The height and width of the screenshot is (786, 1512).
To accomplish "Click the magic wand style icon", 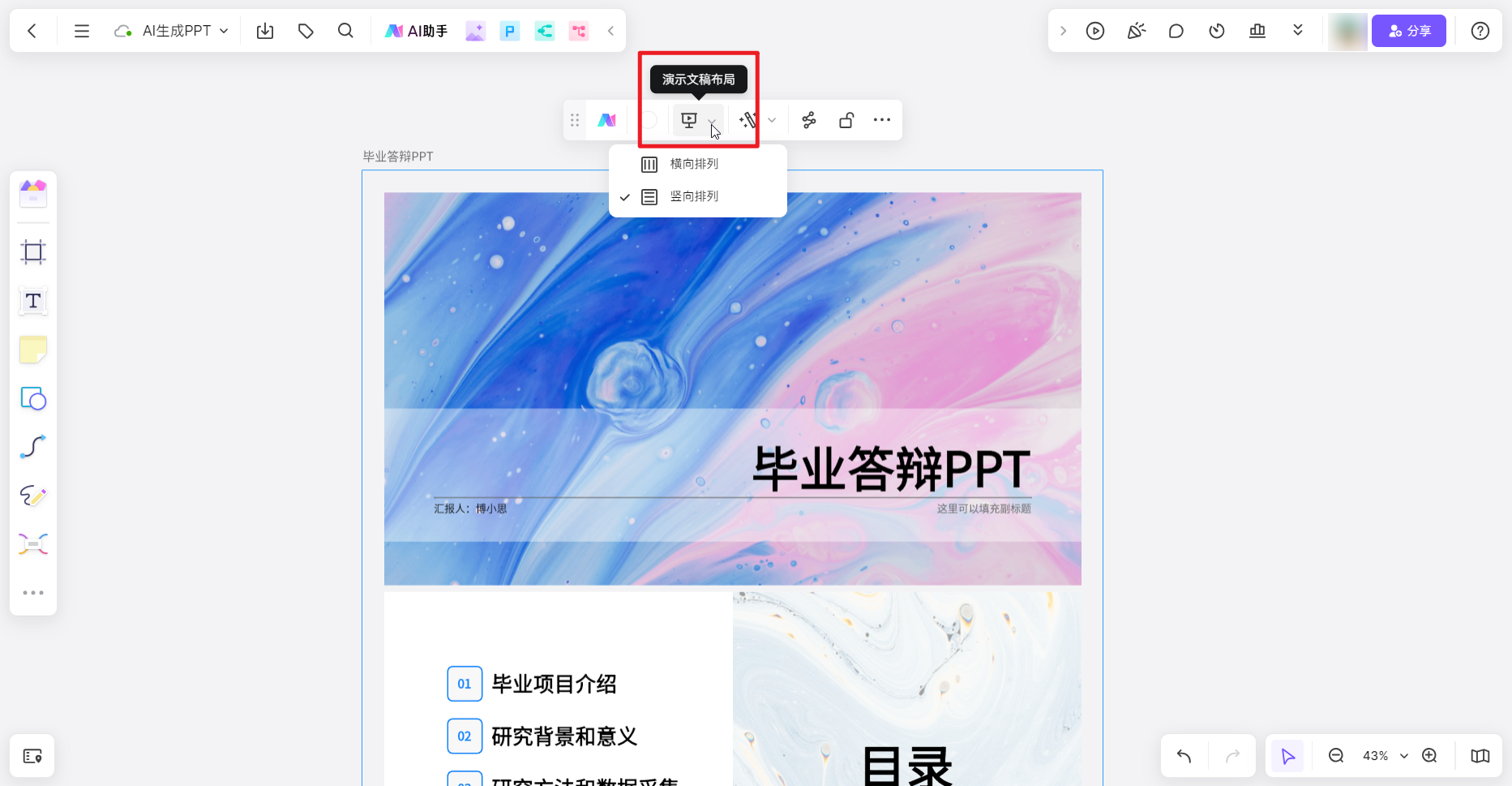I will click(x=748, y=120).
